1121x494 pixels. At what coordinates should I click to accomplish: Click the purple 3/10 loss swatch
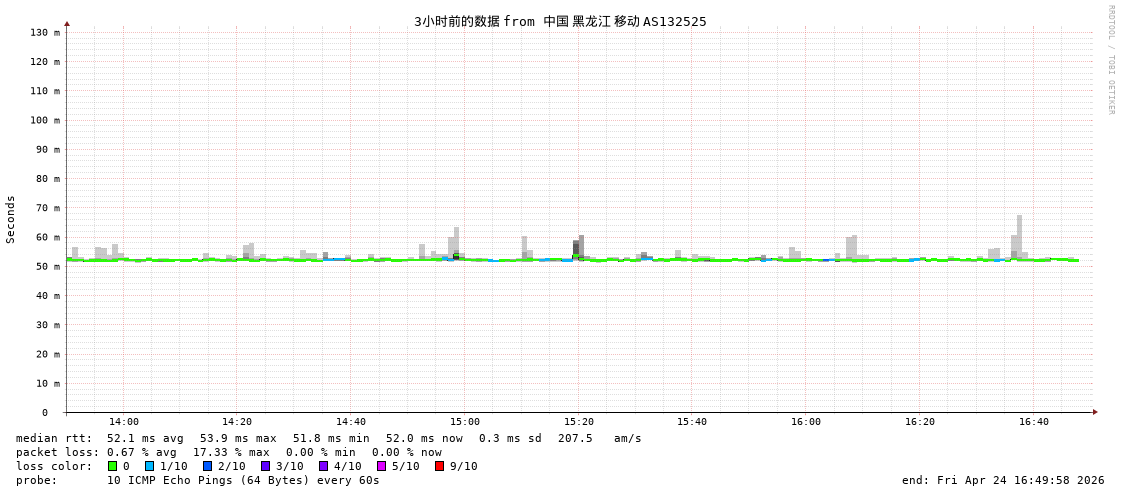tap(266, 466)
